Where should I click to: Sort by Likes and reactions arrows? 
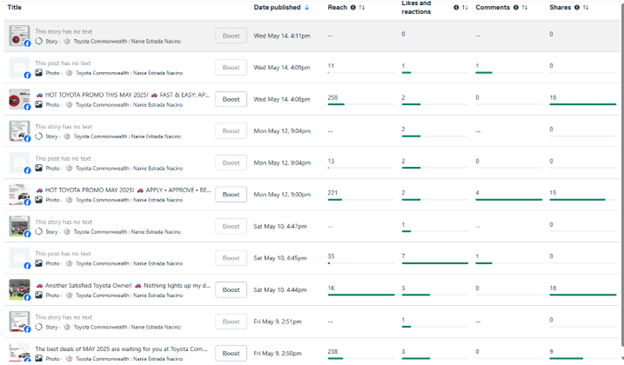click(464, 8)
